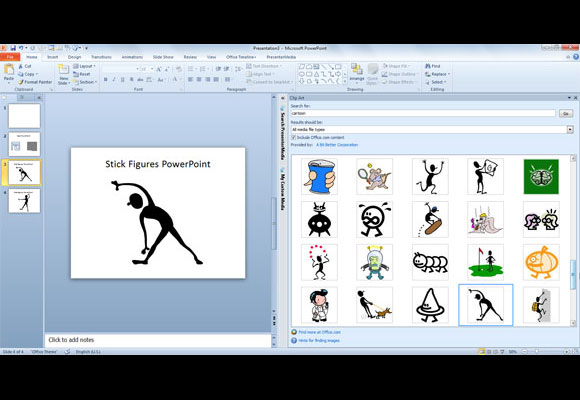
Task: Open 'Find more at Office.com' link
Action: 319,332
